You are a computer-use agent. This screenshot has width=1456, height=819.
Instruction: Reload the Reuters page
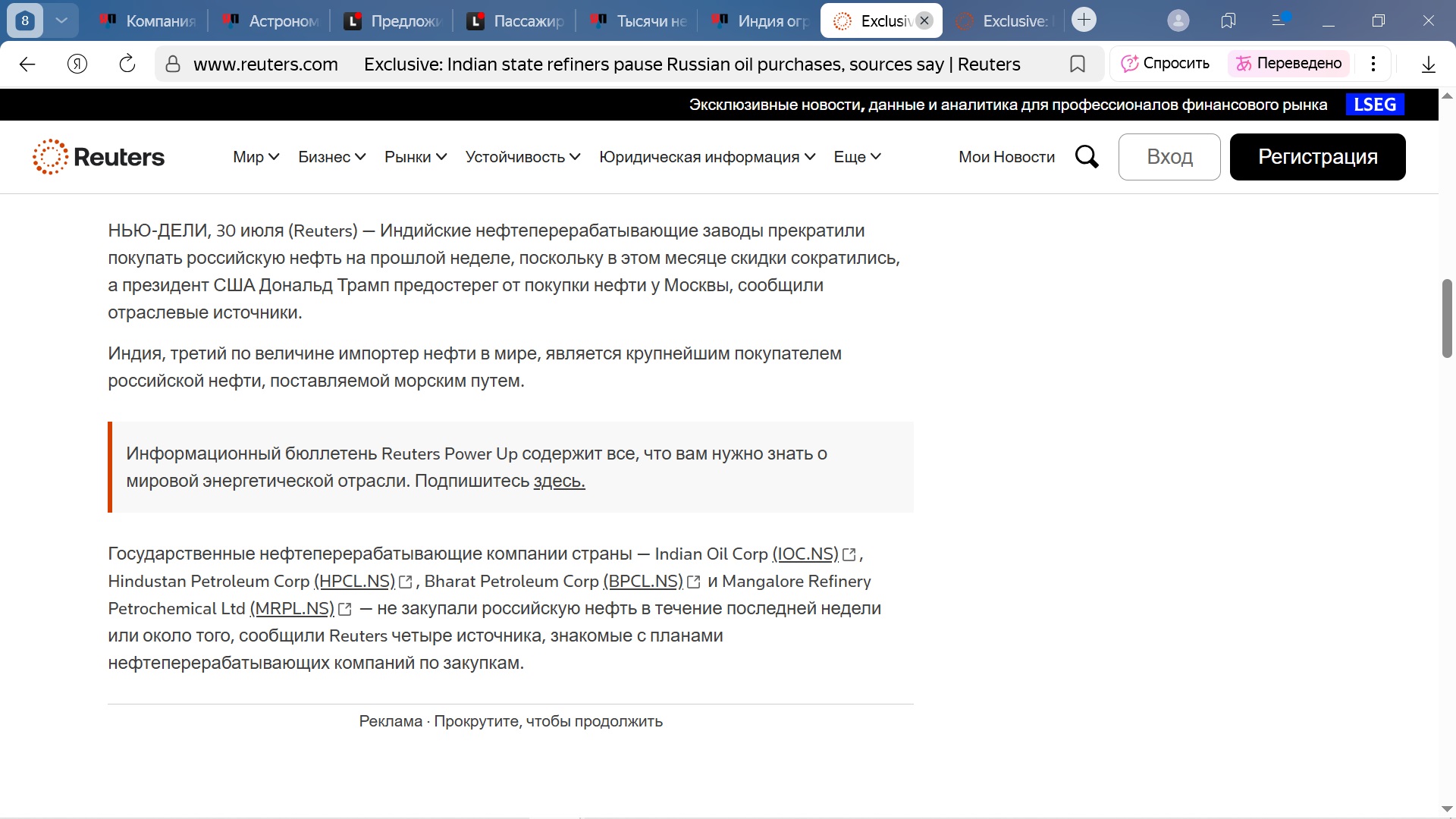(x=127, y=64)
